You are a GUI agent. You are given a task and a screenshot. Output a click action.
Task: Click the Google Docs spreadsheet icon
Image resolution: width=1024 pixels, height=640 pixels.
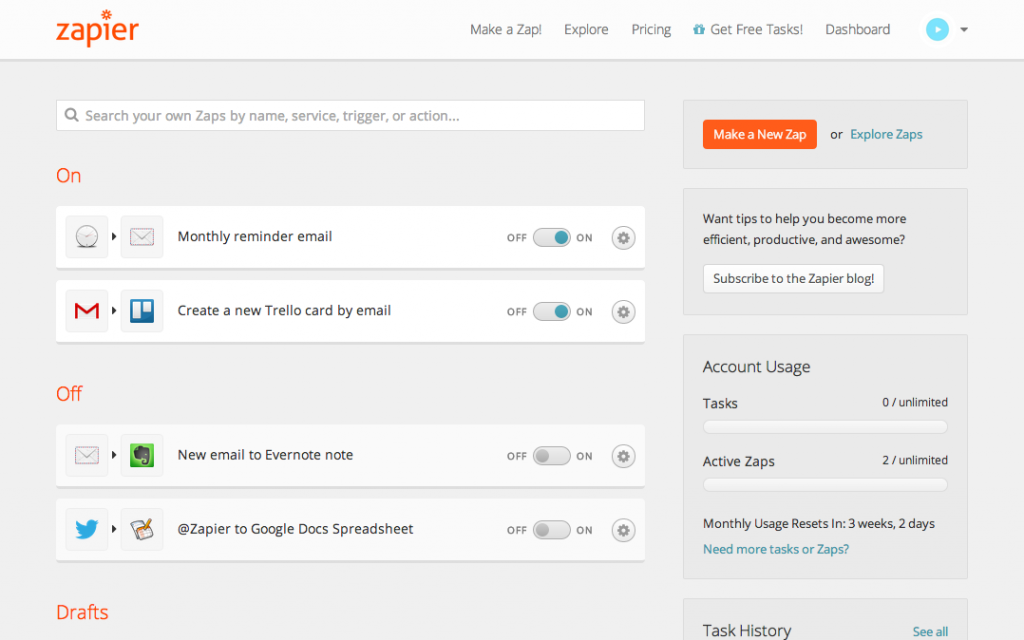coord(142,529)
